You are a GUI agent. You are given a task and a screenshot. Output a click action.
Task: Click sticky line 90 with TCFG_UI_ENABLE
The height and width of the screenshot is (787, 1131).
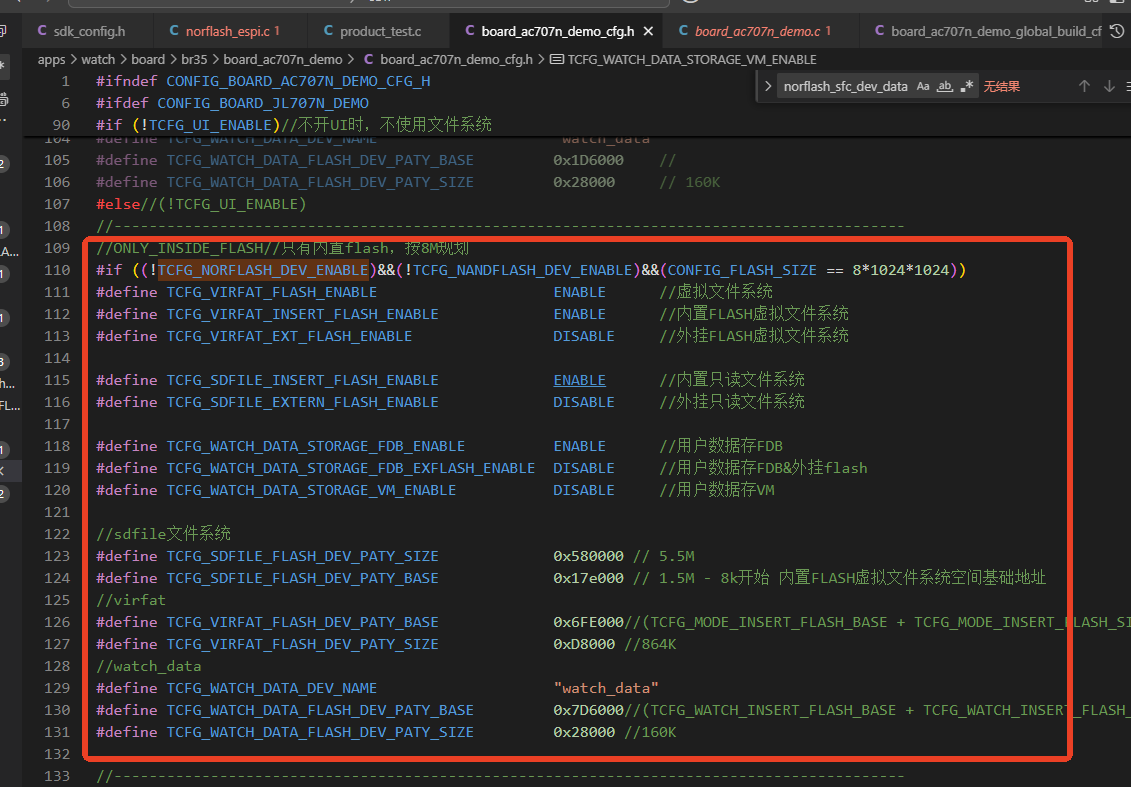click(577, 125)
